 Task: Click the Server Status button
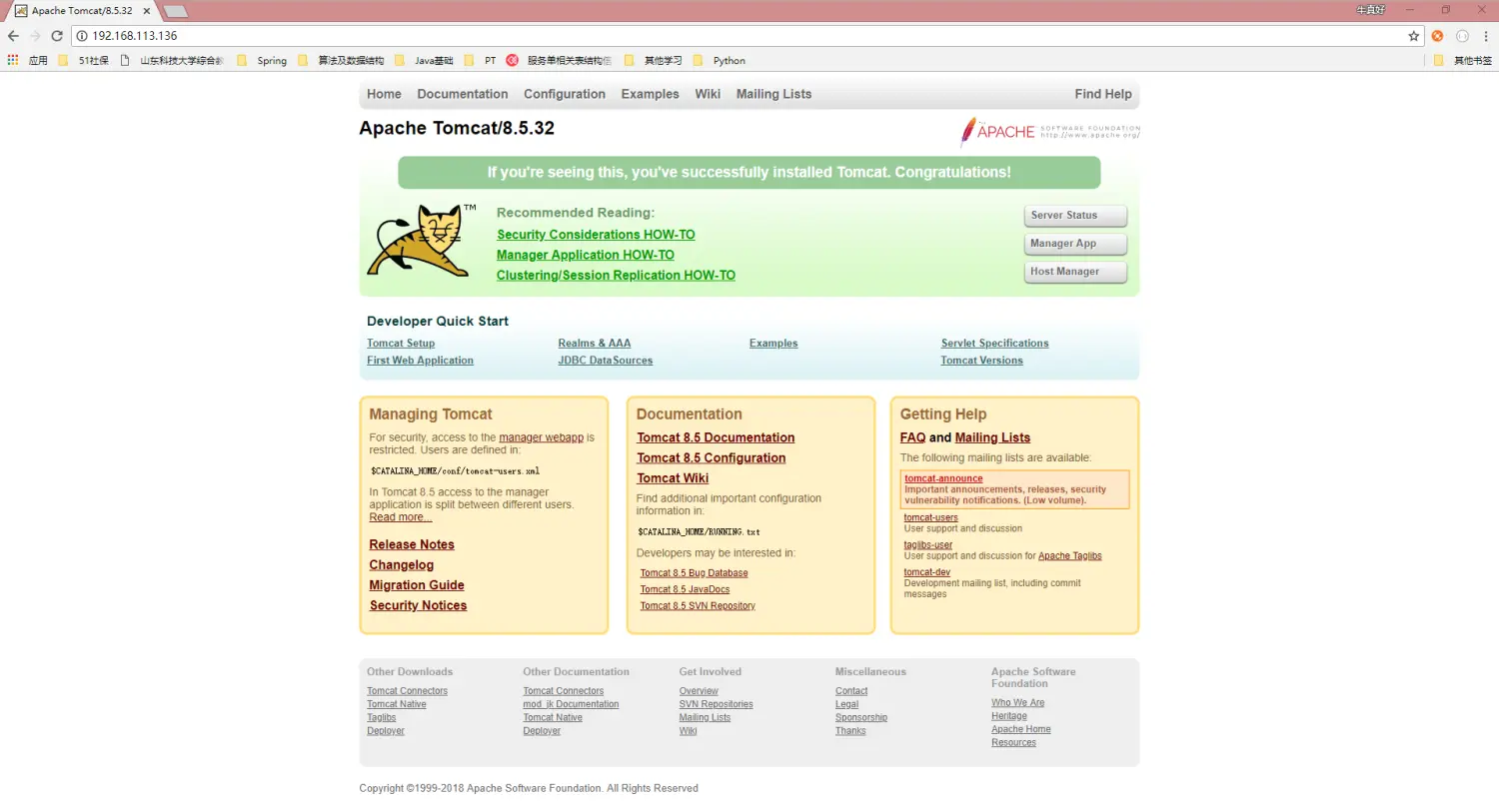click(x=1075, y=216)
